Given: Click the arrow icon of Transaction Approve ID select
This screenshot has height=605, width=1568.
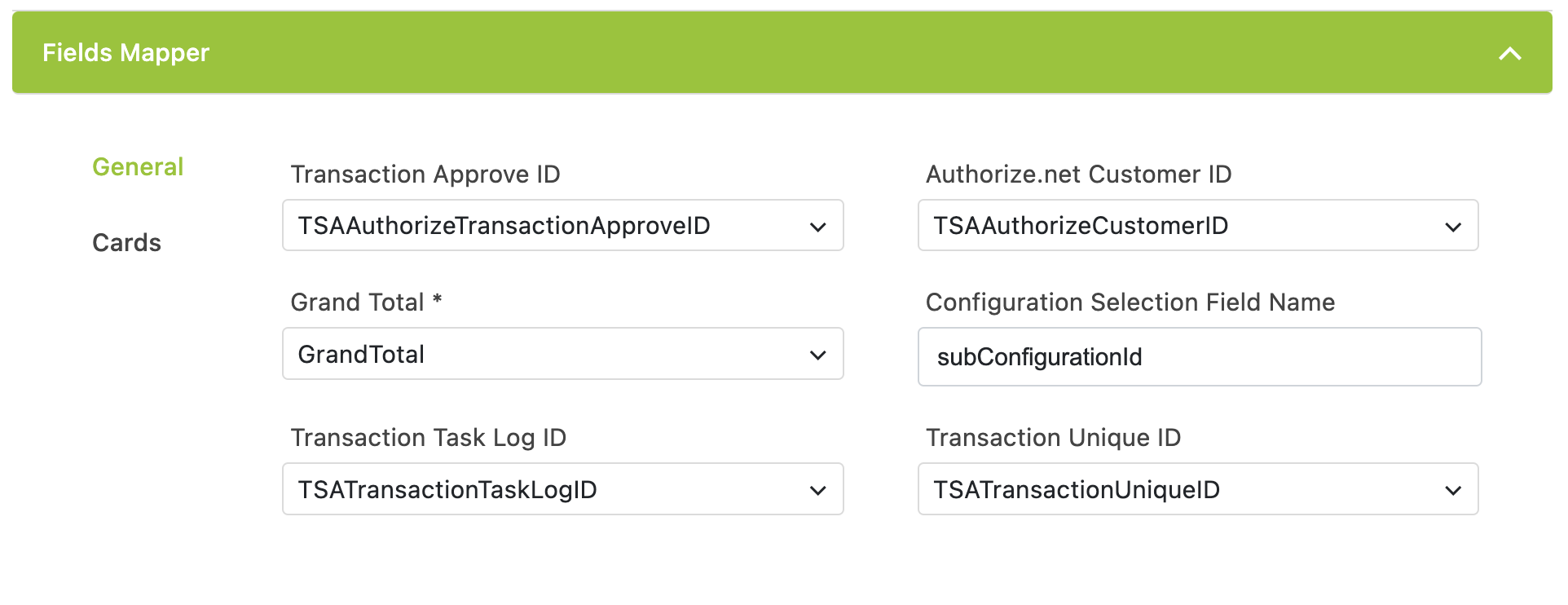Looking at the screenshot, I should [818, 227].
